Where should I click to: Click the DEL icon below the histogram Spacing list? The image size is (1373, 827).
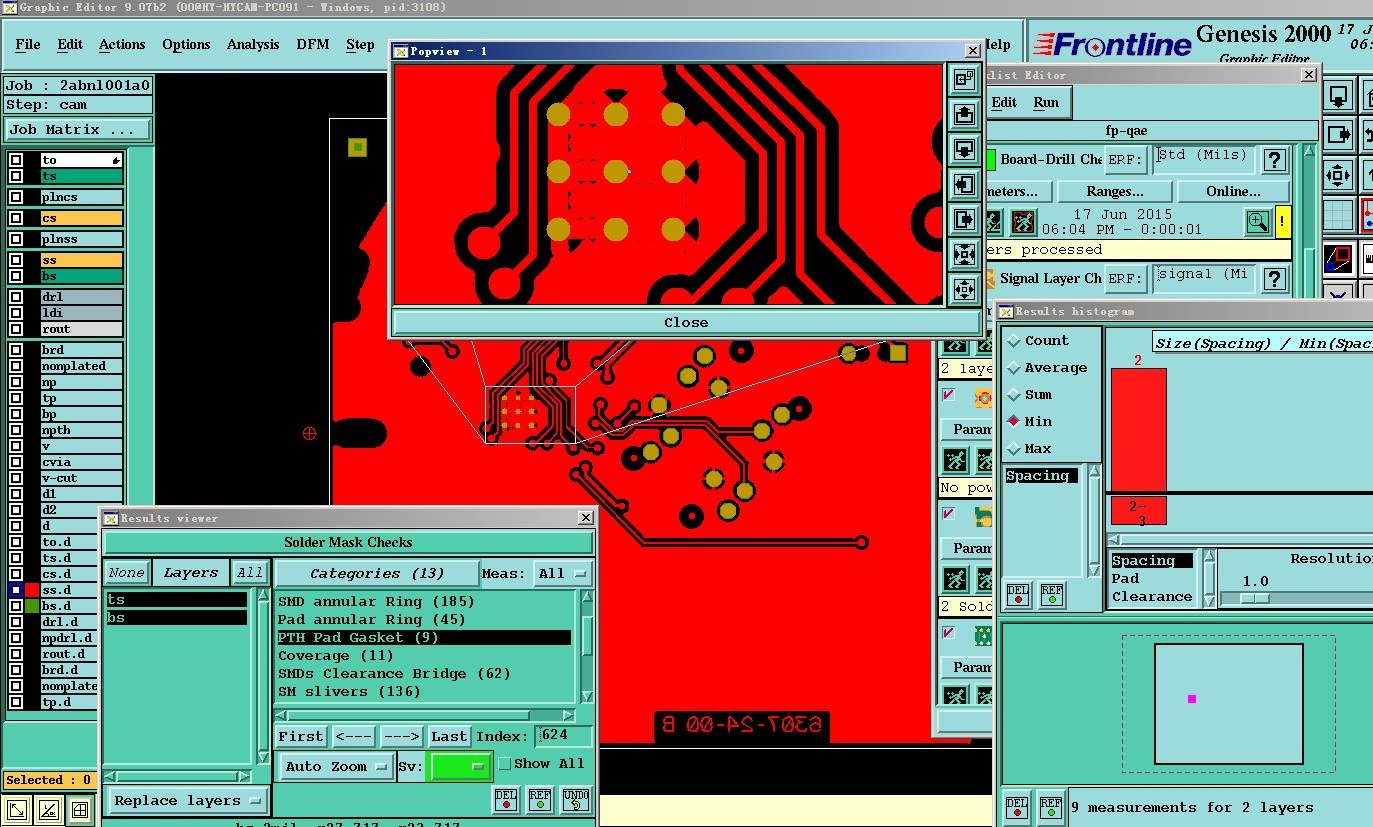point(1018,595)
